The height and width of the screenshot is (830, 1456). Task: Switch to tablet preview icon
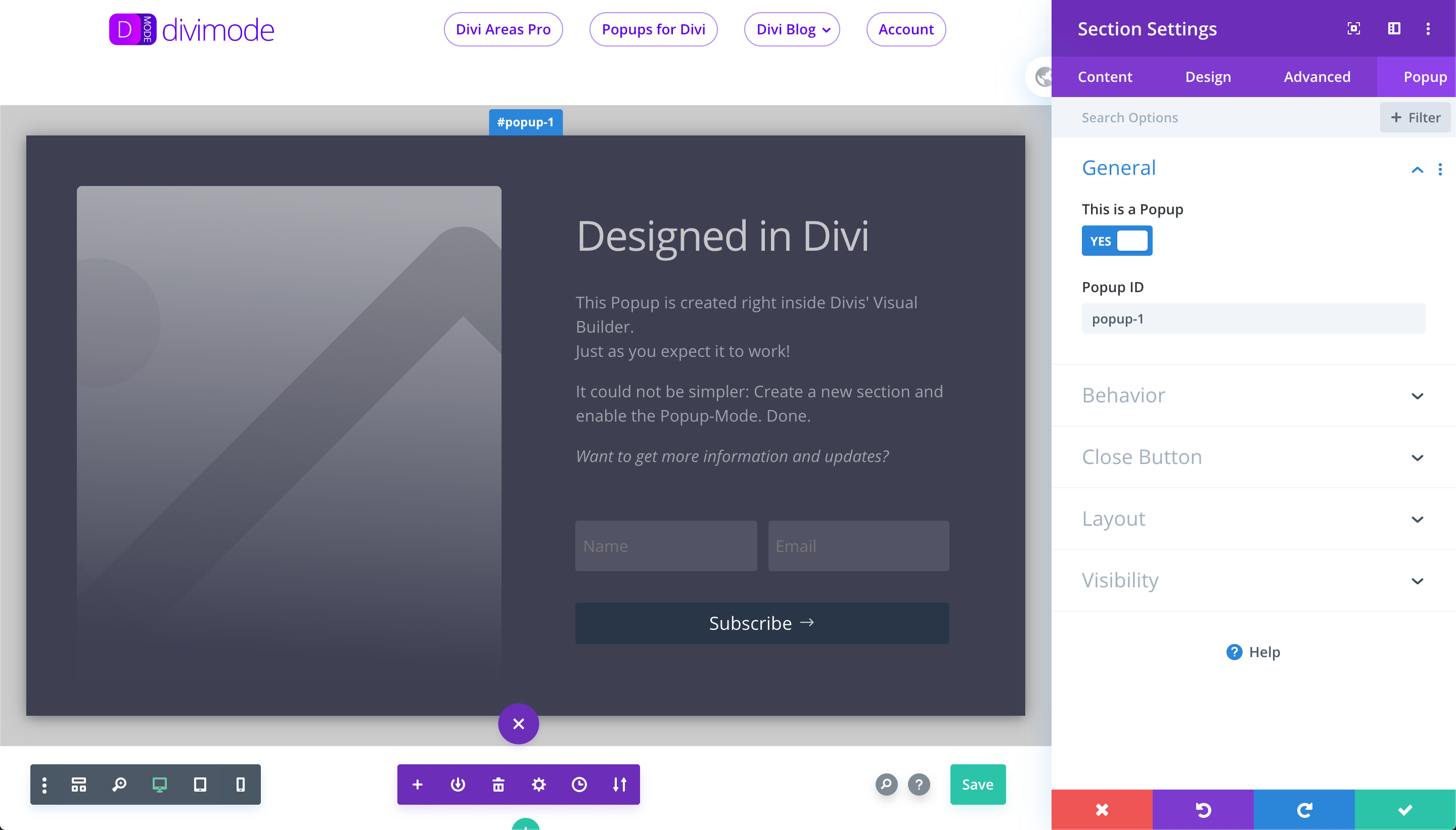coord(200,785)
